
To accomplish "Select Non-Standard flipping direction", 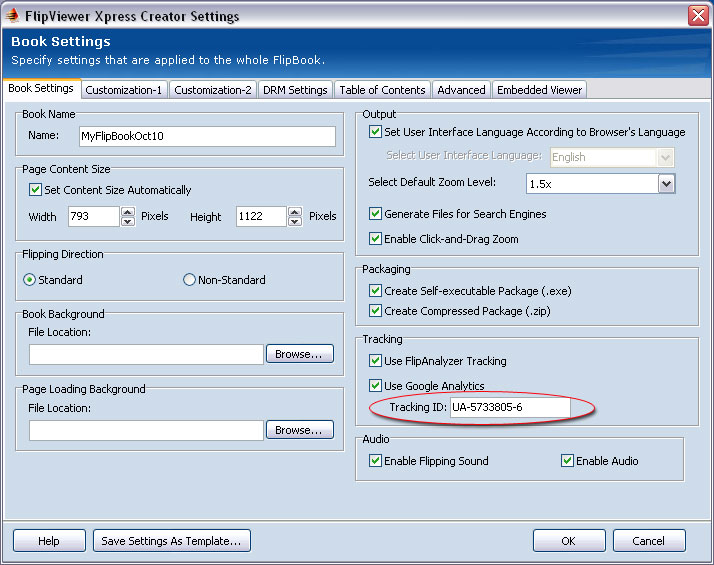I will [x=189, y=280].
